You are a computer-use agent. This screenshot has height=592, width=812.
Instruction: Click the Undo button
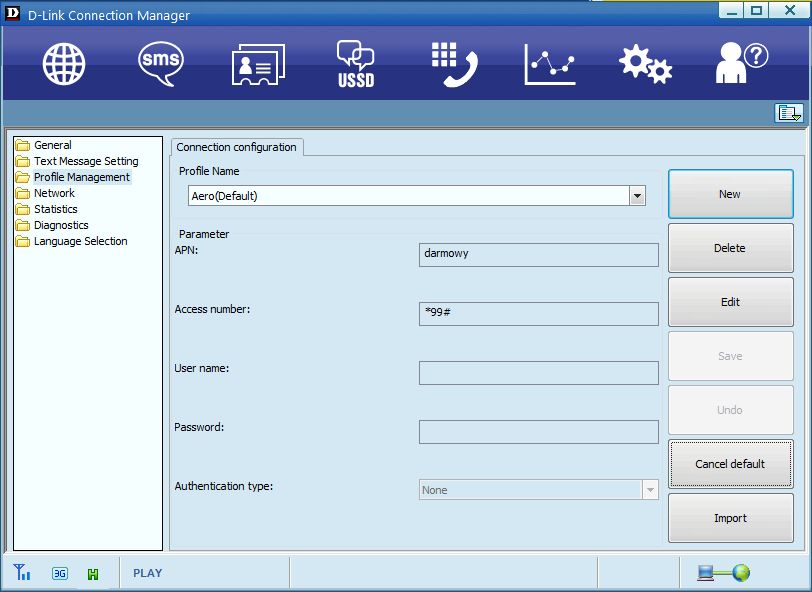[x=731, y=410]
